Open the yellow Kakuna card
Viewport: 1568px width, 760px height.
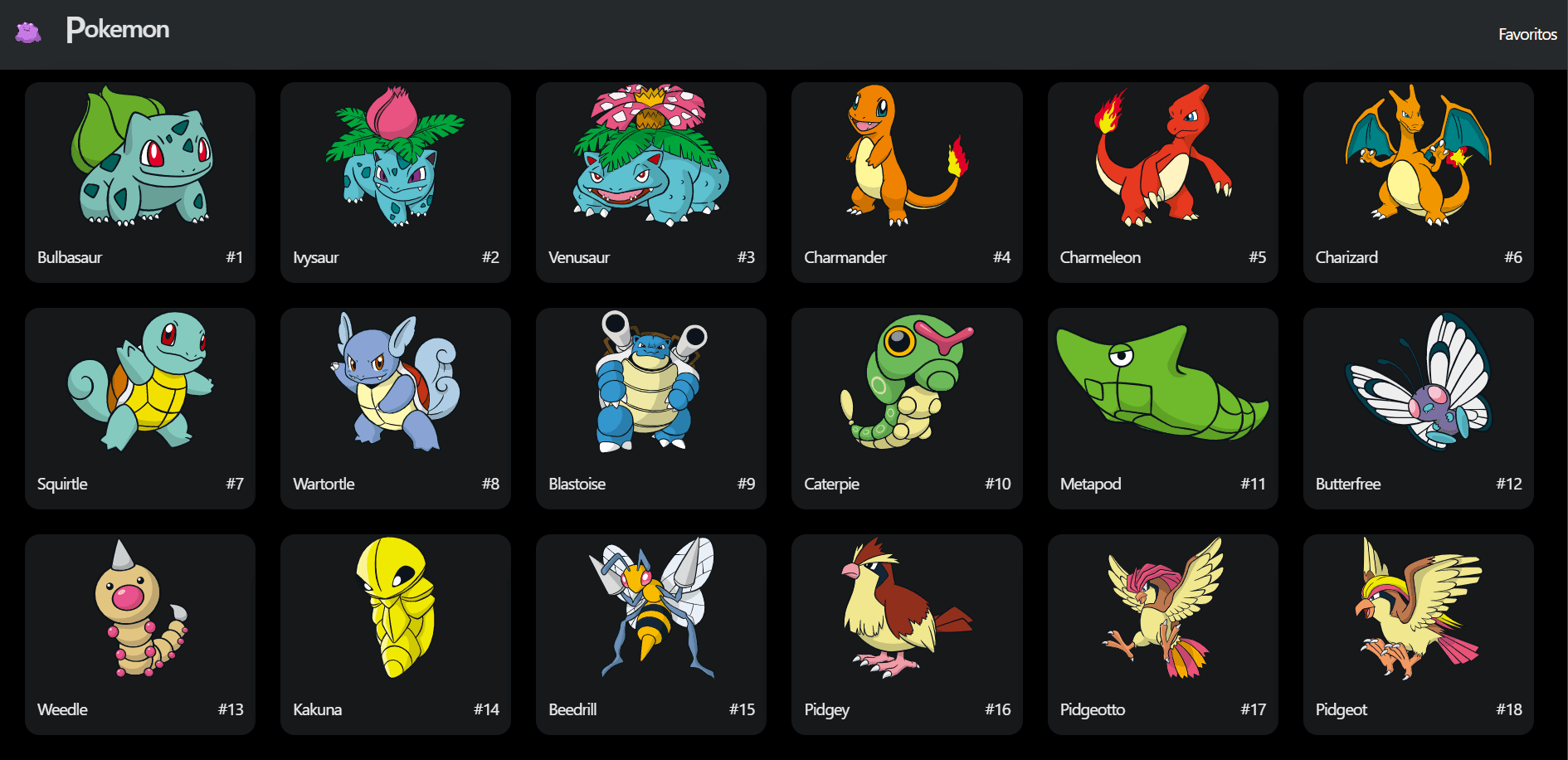coord(396,635)
